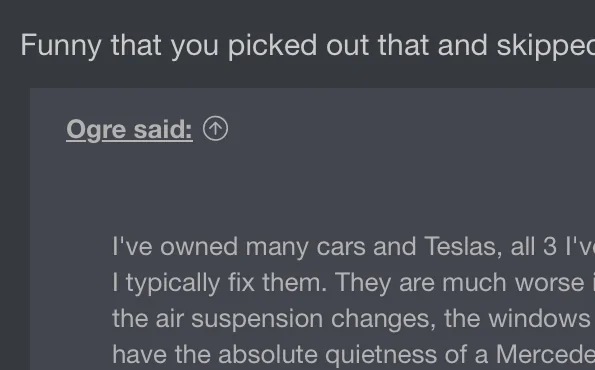Viewport: 595px width, 370px height.
Task: Click the word "worse" in the quote
Action: [549, 284]
